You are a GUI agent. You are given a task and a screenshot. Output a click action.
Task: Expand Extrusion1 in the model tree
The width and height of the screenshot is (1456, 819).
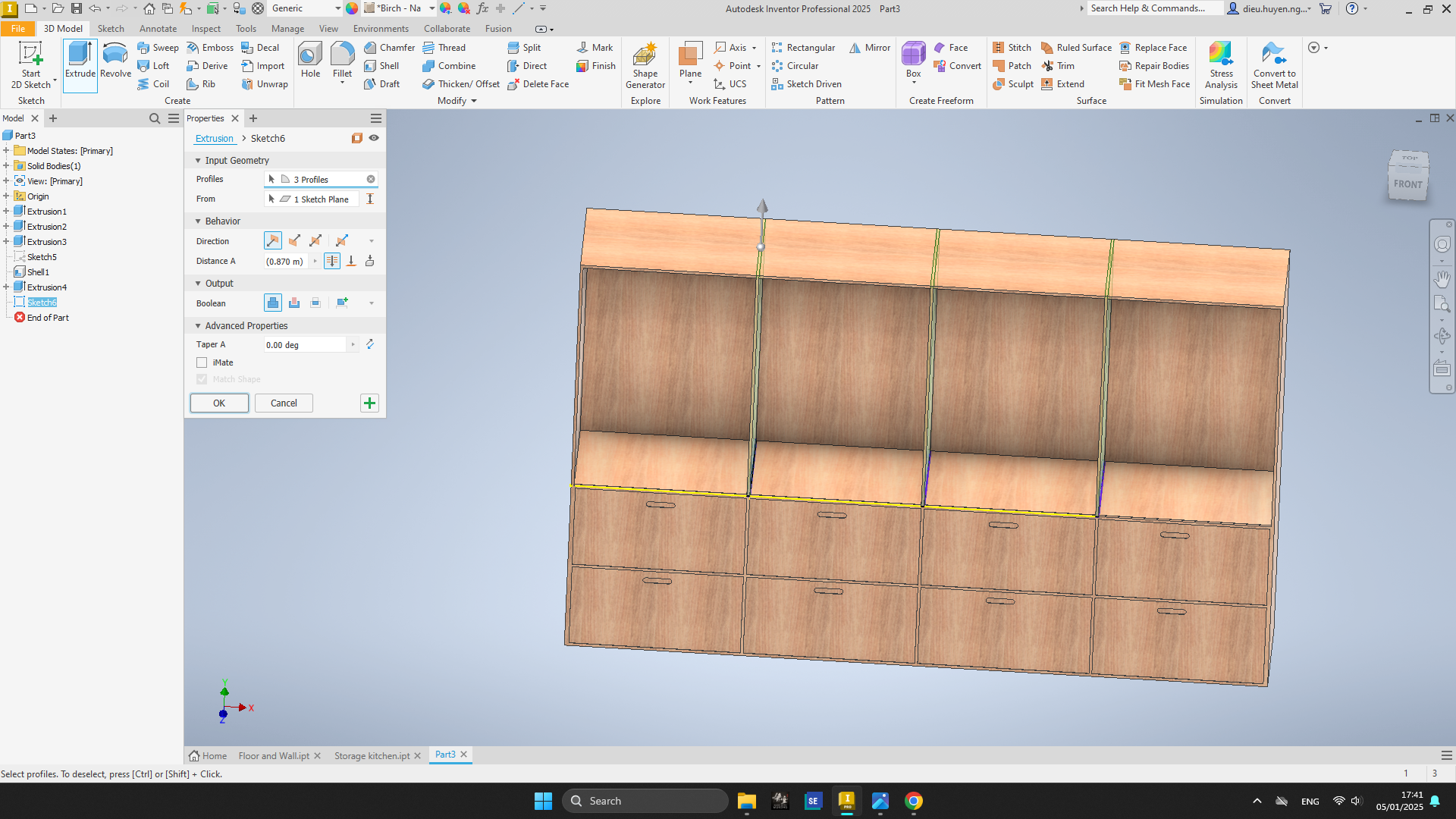6,211
